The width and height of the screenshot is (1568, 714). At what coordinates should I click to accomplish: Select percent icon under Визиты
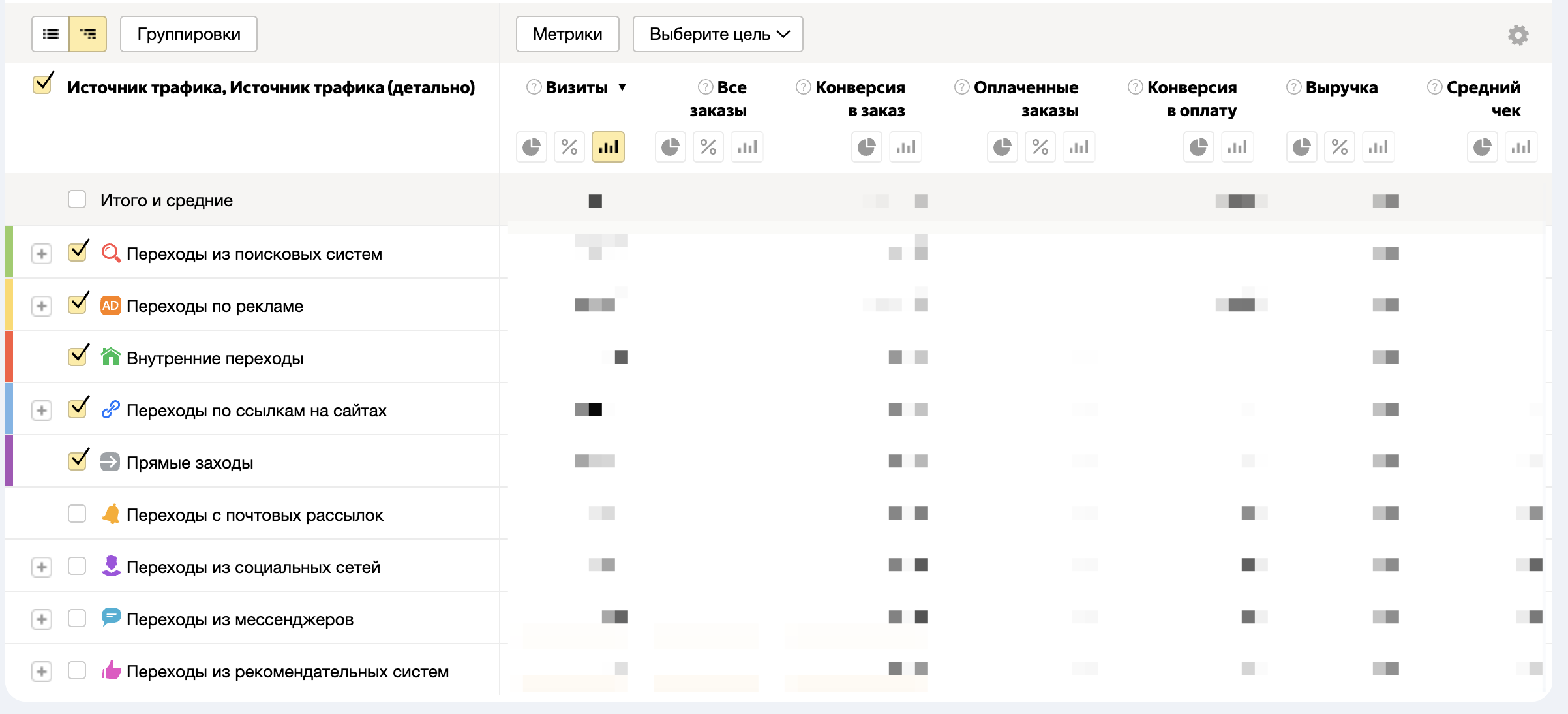(x=569, y=147)
